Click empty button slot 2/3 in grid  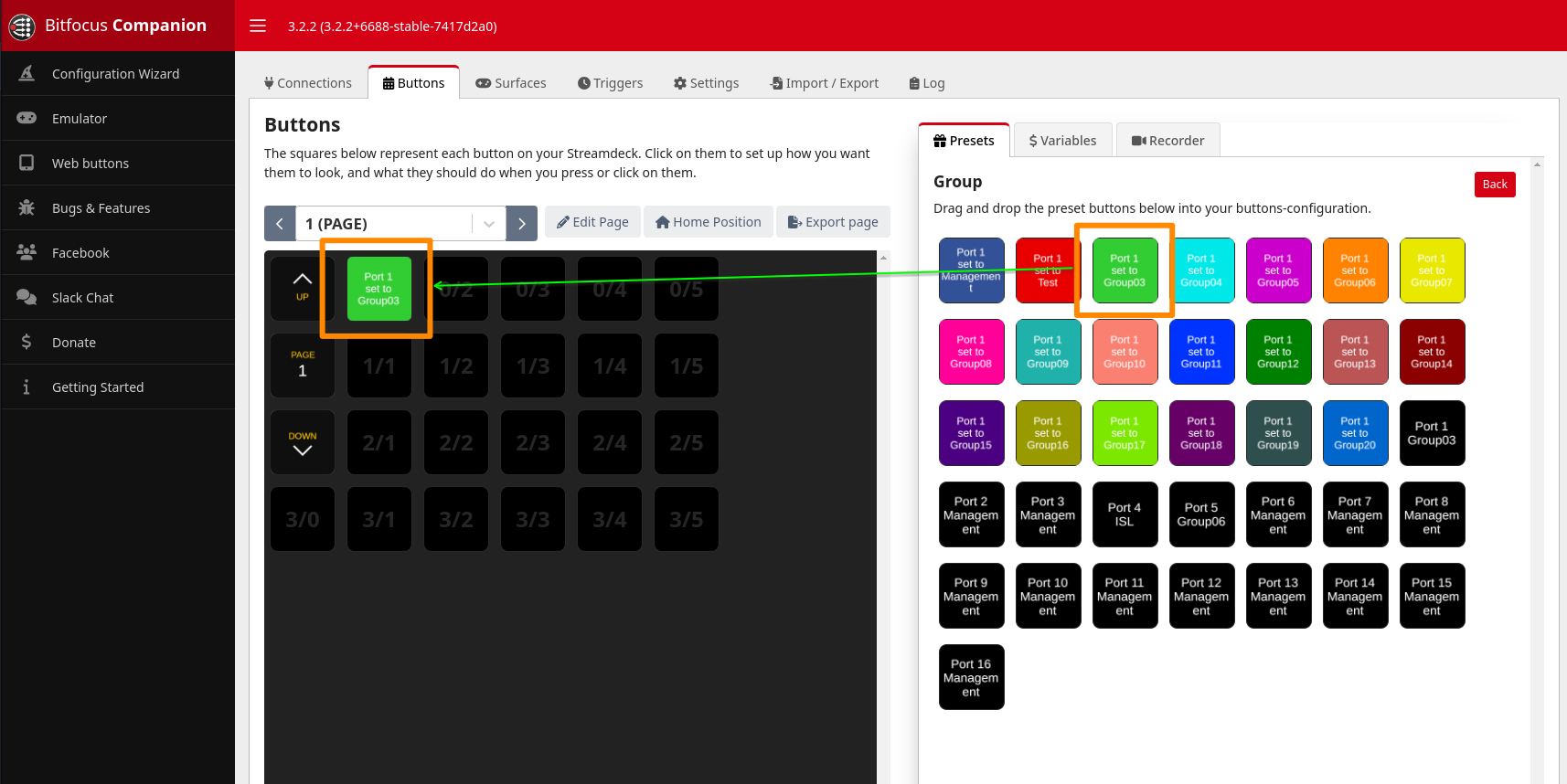(533, 442)
